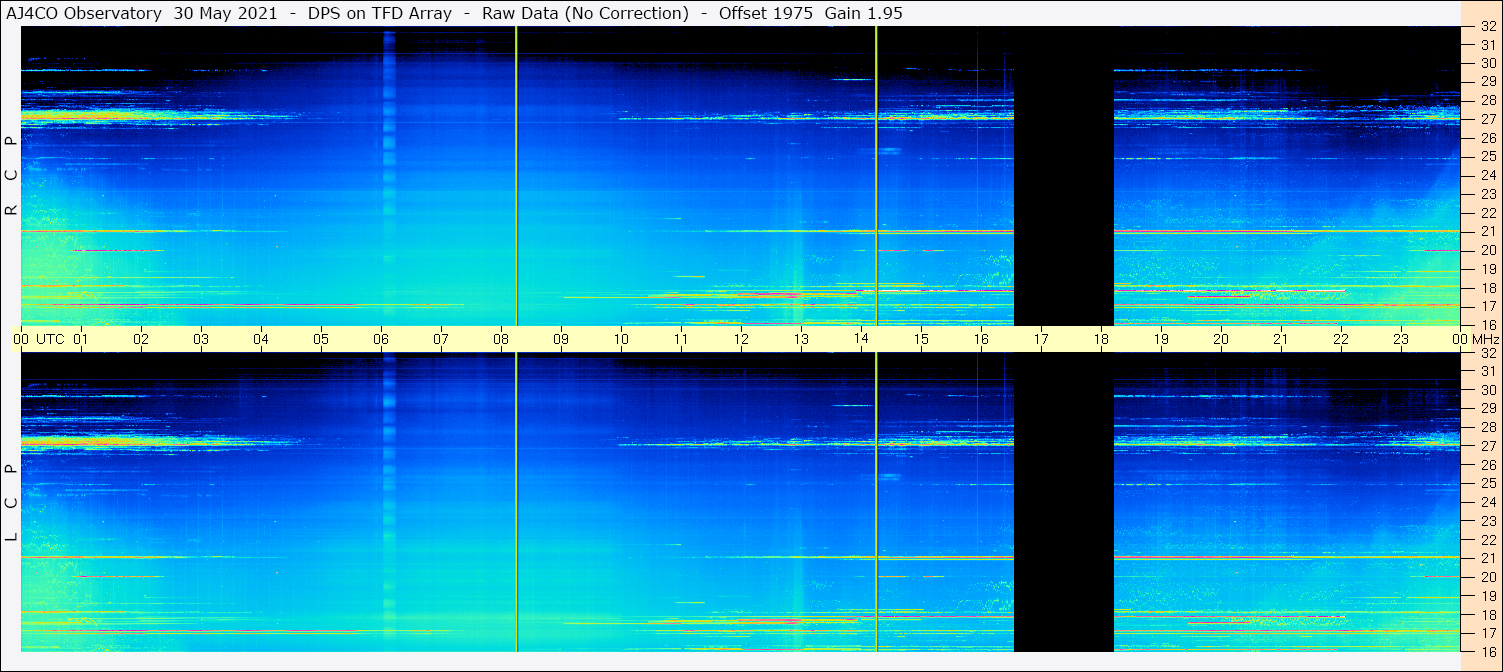The image size is (1503, 672).
Task: Click the '25' MHz label of LCP panel
Action: 1488,484
